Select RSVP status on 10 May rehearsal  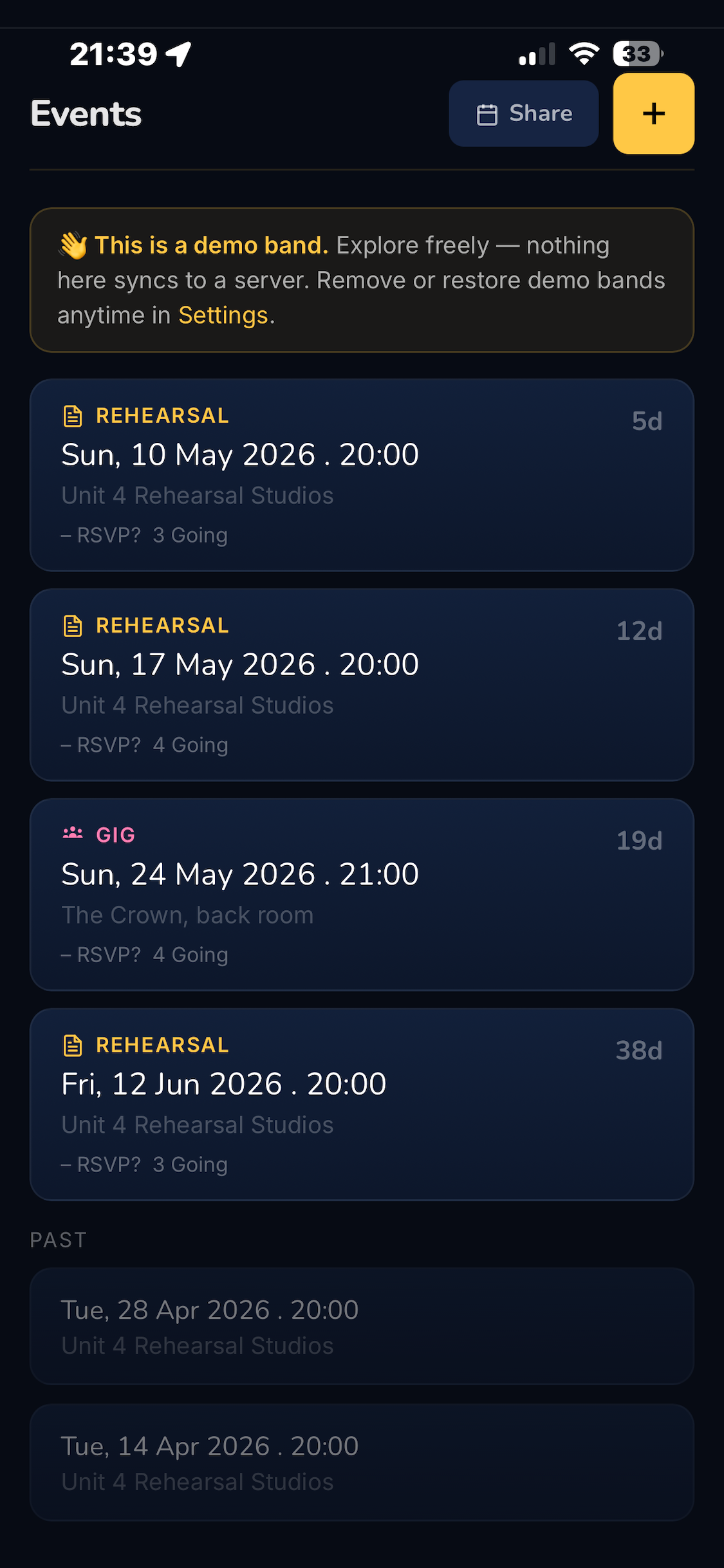point(101,535)
